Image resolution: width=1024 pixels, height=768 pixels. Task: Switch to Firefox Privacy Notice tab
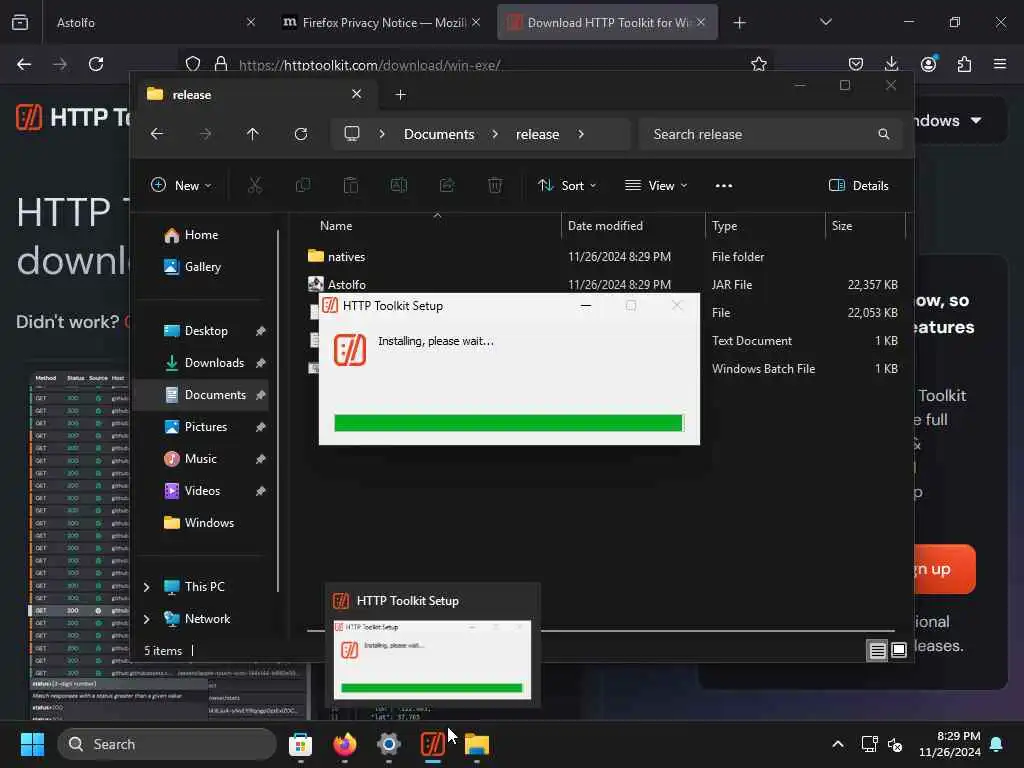point(381,22)
